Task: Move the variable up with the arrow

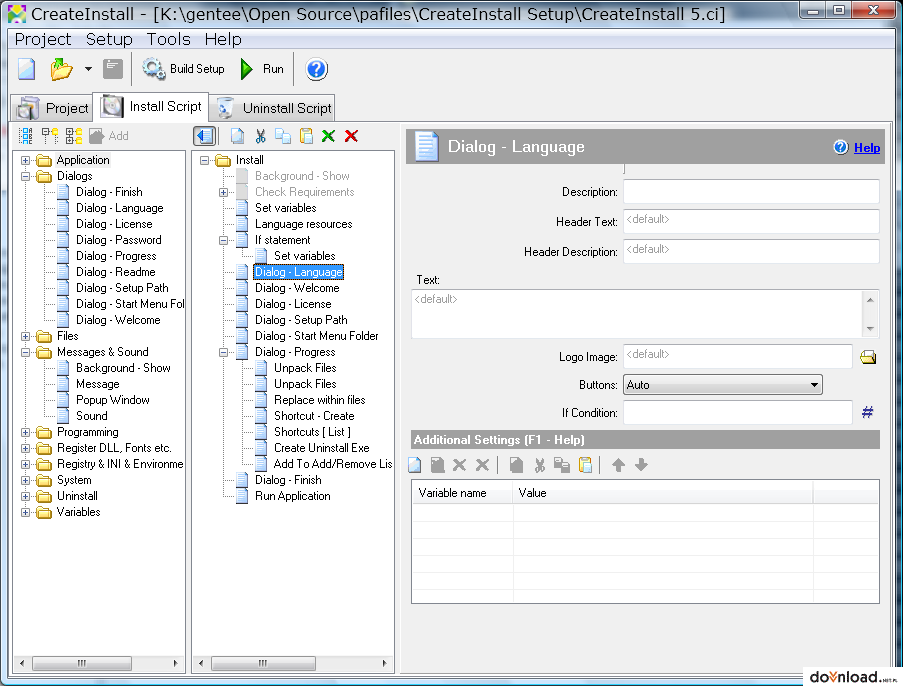Action: 619,465
